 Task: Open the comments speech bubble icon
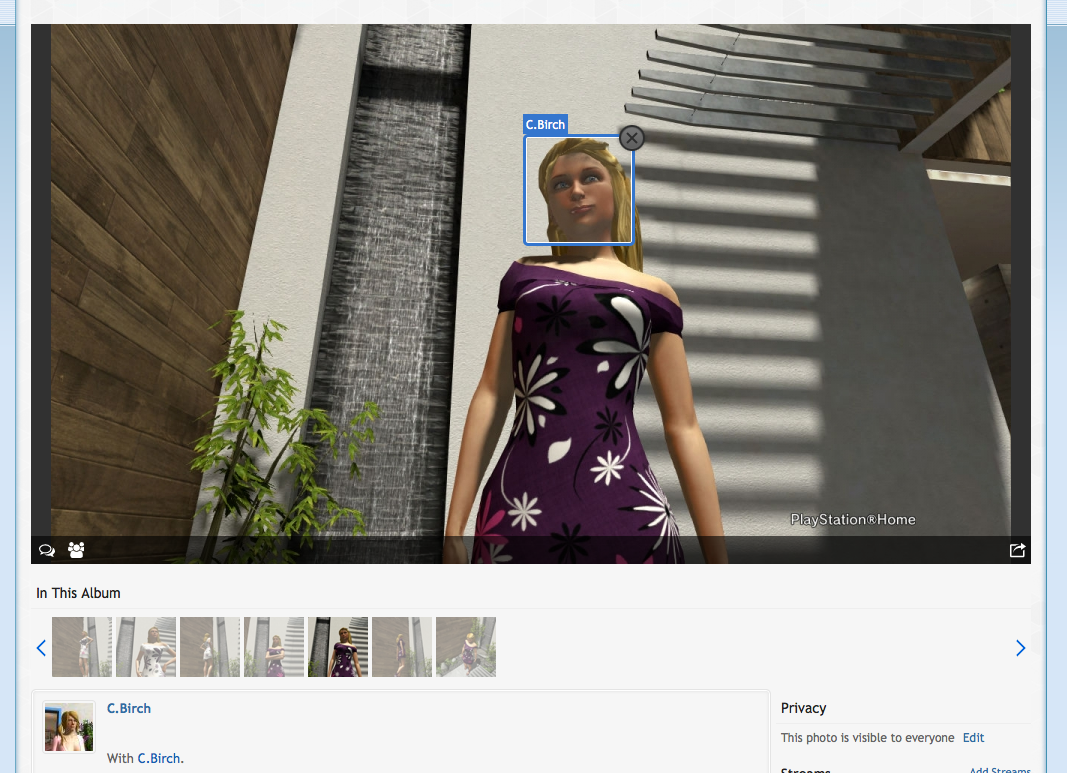[47, 550]
